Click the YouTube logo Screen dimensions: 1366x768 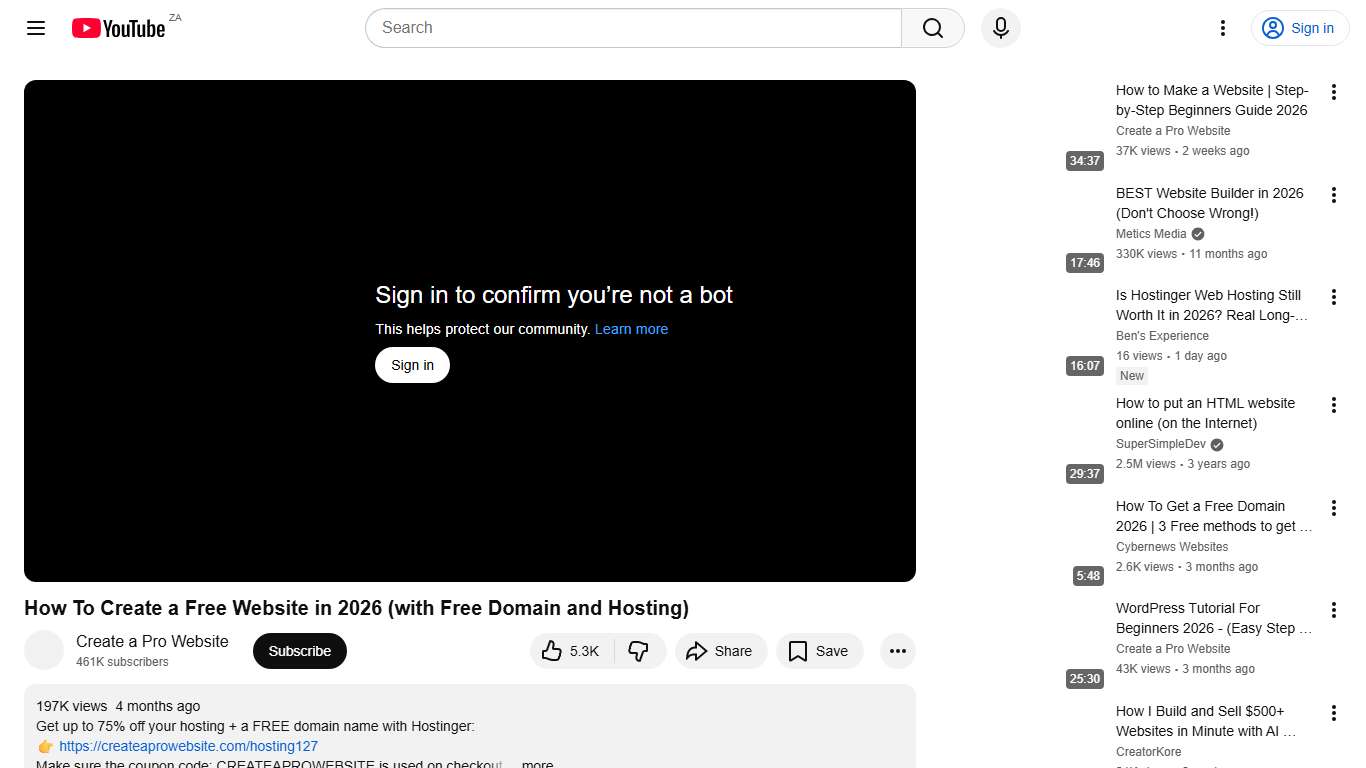(119, 28)
